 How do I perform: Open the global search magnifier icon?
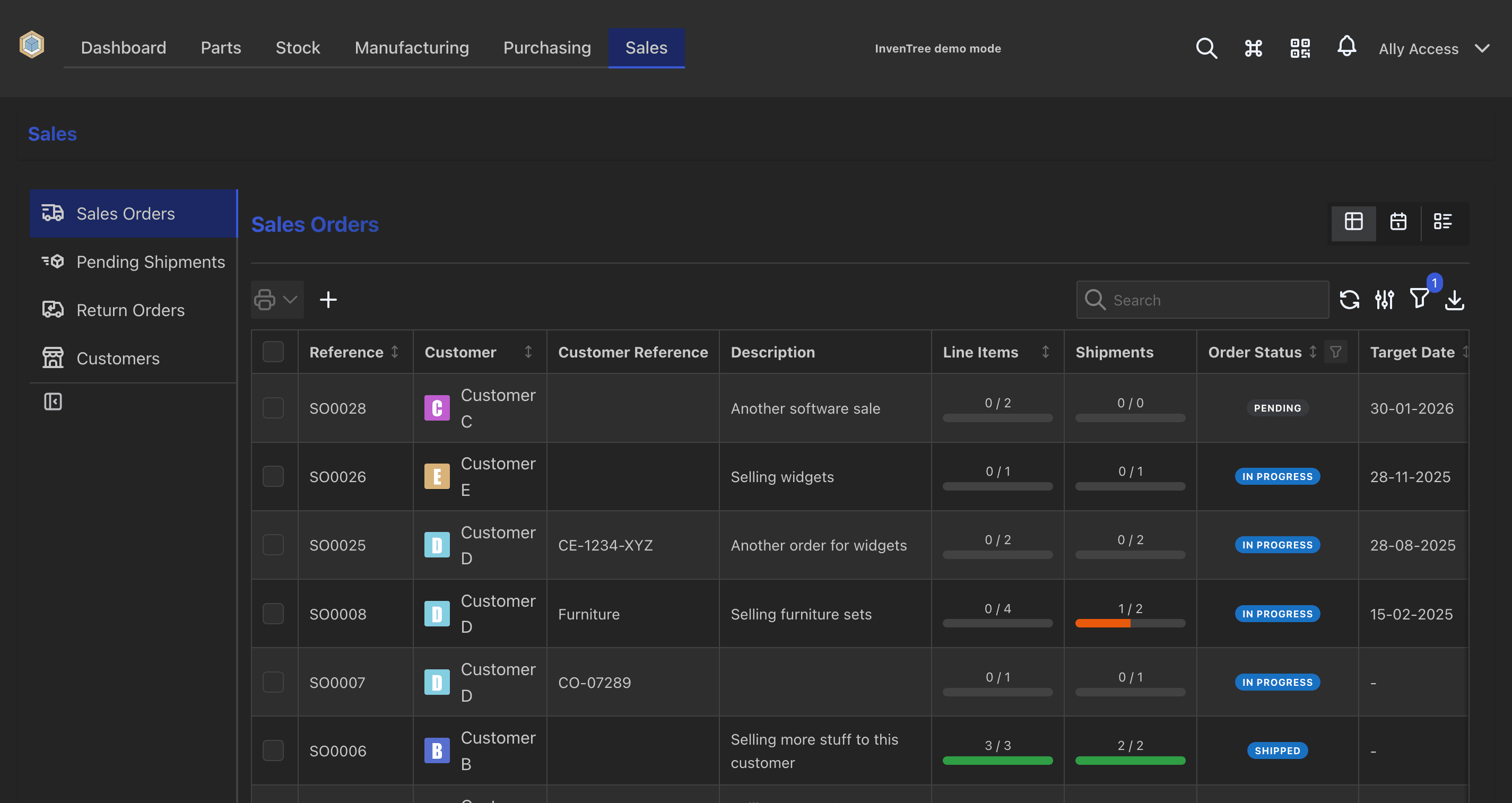coord(1206,48)
